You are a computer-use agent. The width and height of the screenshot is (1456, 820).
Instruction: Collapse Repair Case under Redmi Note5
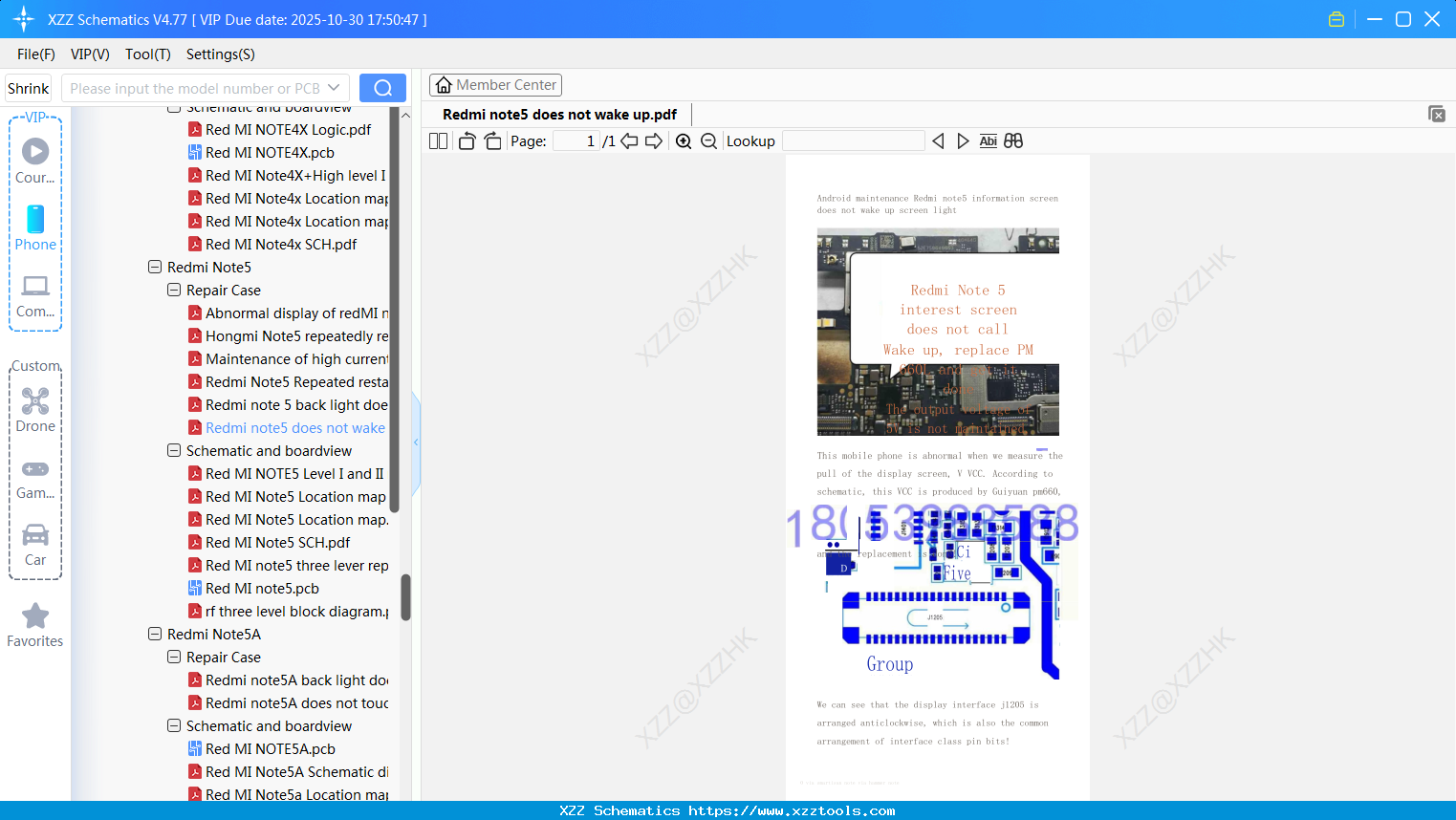pos(174,290)
